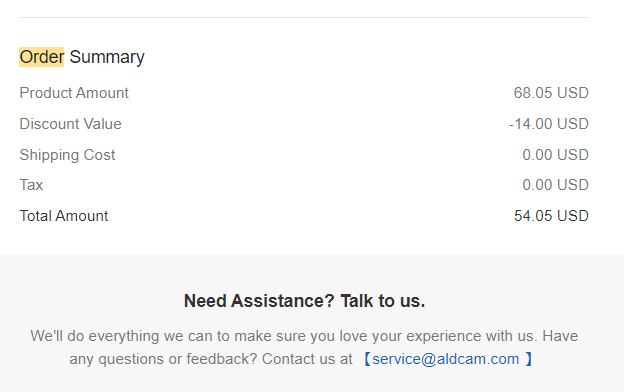Screen dimensions: 624x392
Task: Click the right bracket after the email
Action: click(x=529, y=359)
